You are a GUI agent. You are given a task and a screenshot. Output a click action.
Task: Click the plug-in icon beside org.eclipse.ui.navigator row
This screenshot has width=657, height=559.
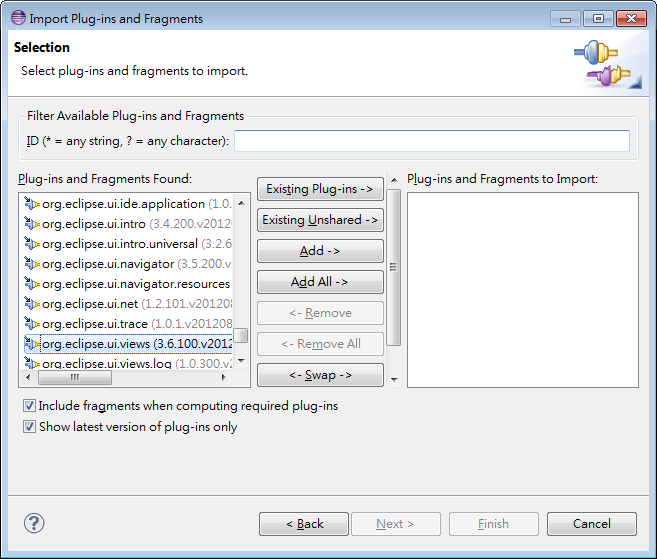pyautogui.click(x=32, y=264)
